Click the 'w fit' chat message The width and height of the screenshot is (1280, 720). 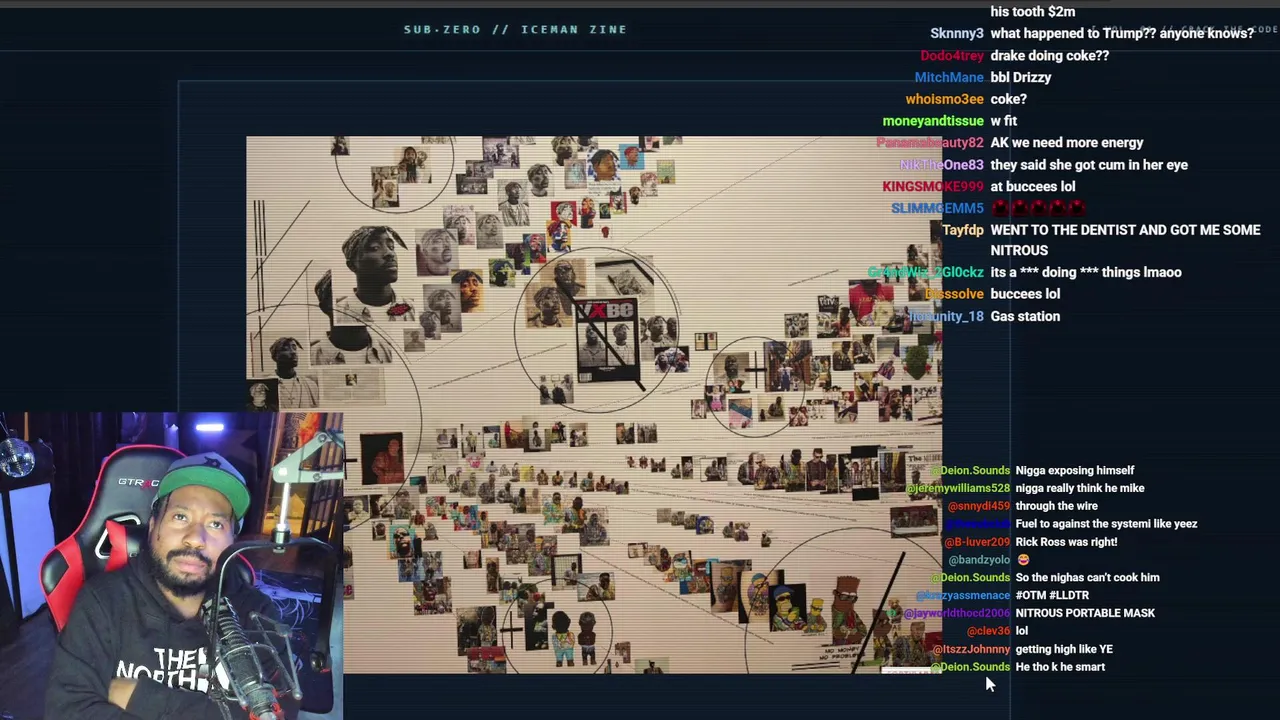point(1004,122)
